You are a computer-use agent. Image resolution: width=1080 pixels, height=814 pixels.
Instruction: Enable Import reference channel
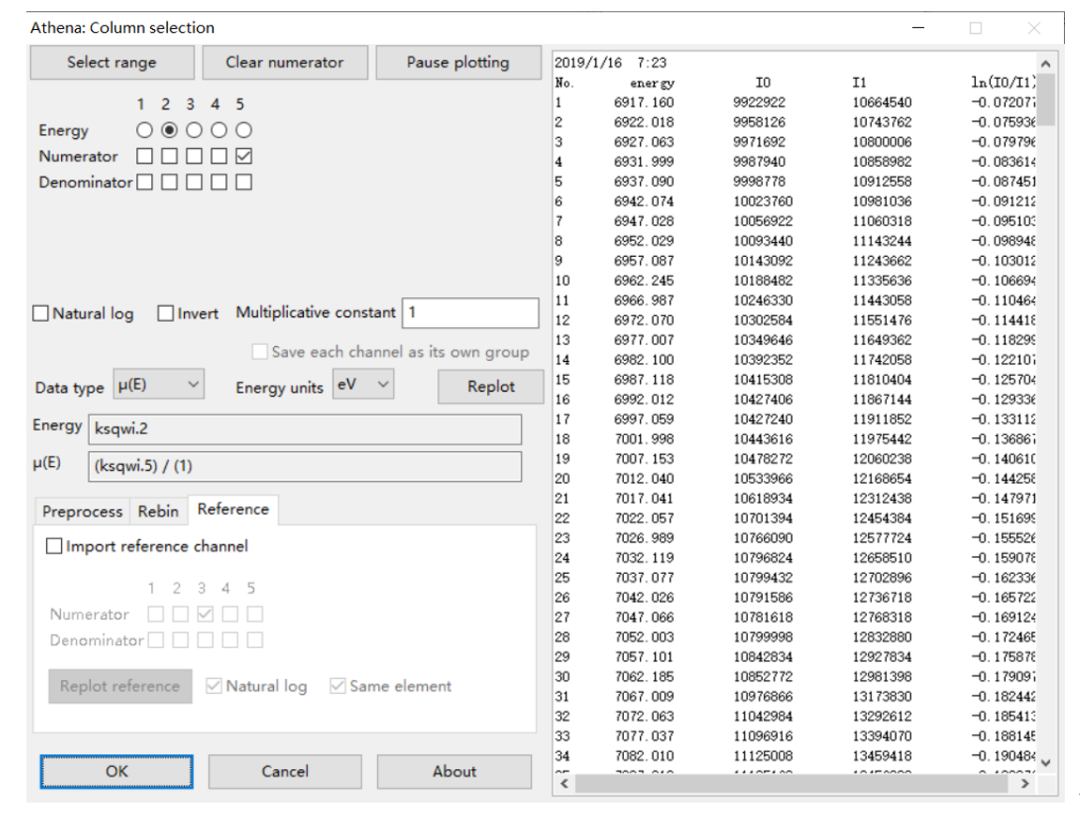[x=56, y=546]
